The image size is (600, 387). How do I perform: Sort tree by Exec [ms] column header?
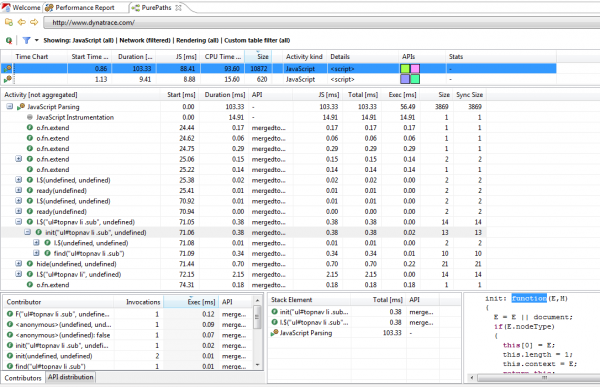(402, 95)
